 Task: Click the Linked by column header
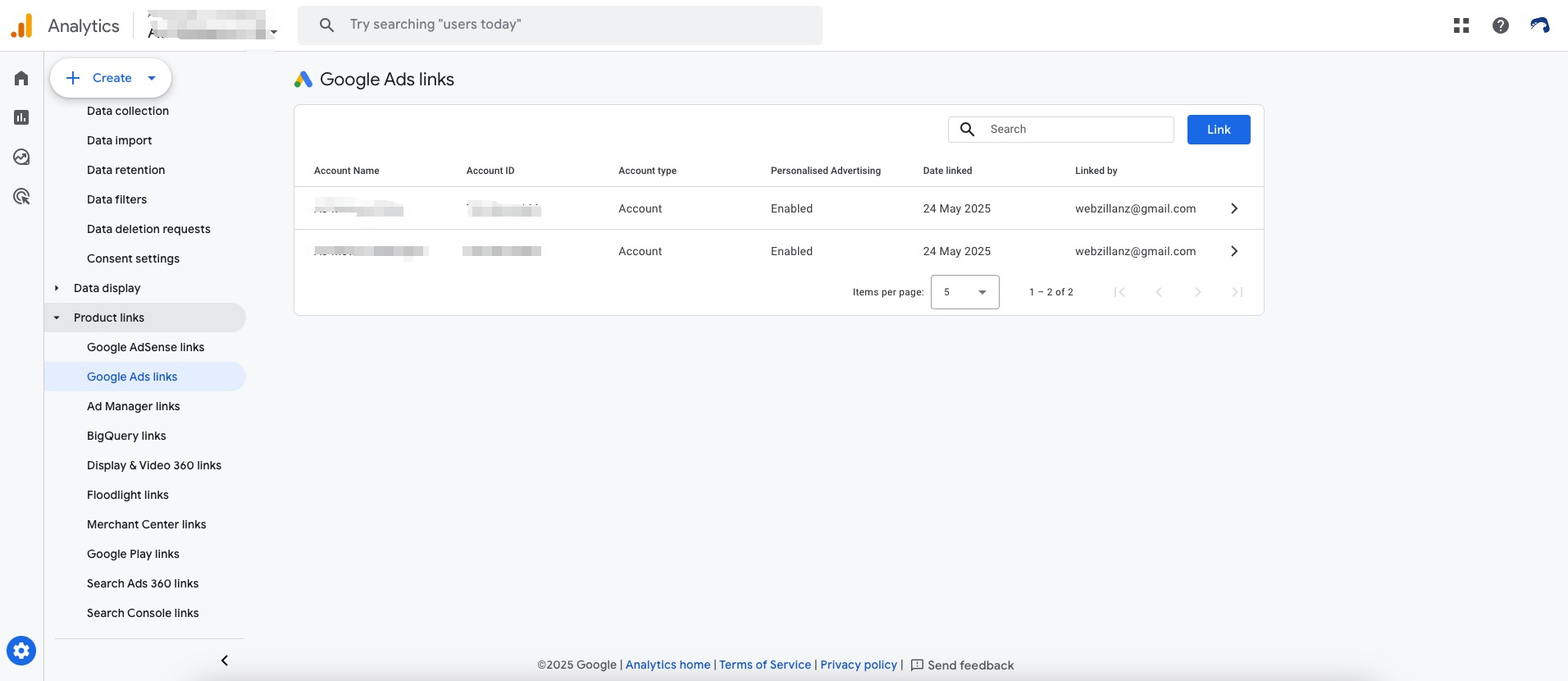[1096, 171]
